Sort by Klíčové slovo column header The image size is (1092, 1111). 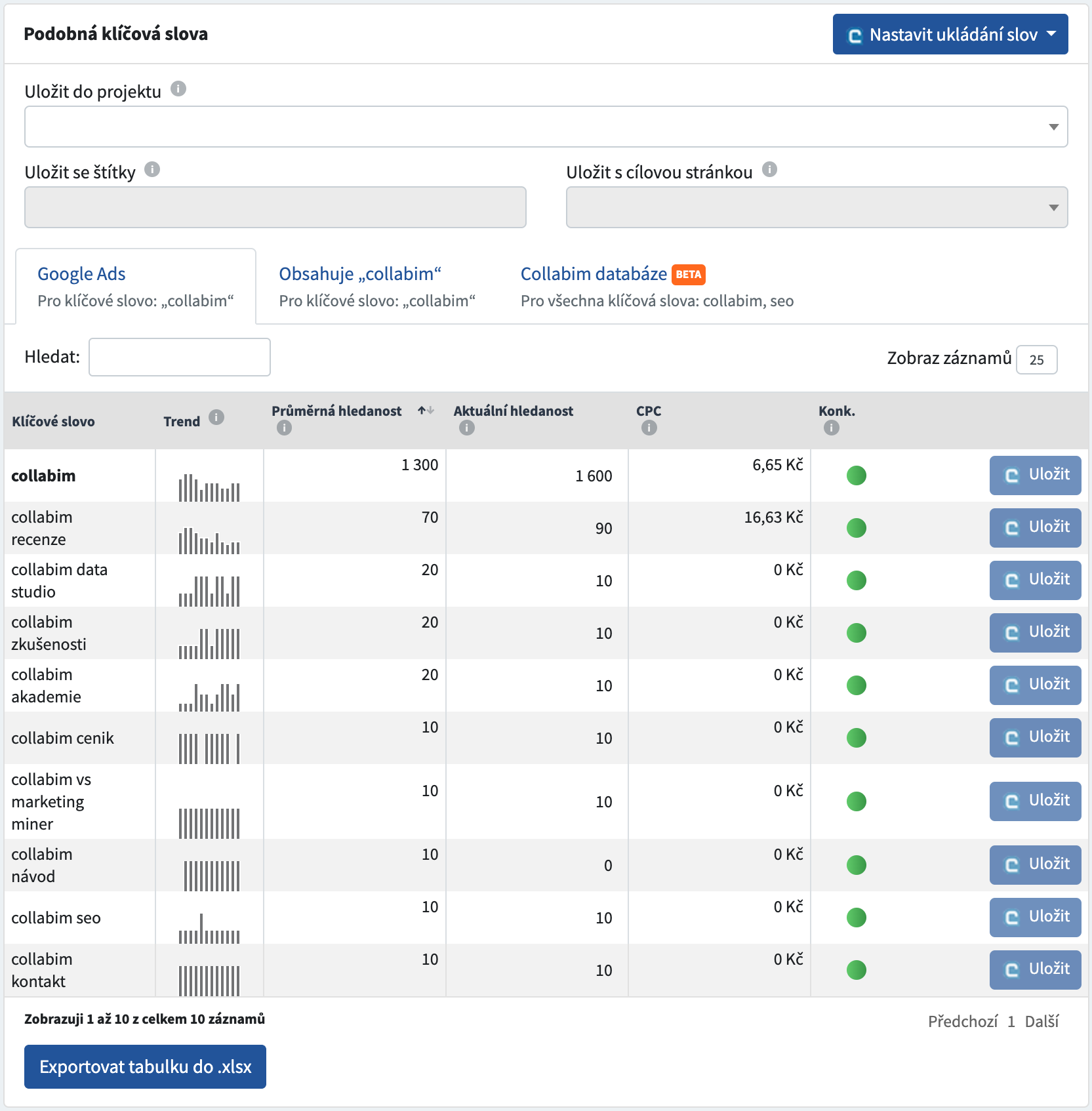coord(53,421)
